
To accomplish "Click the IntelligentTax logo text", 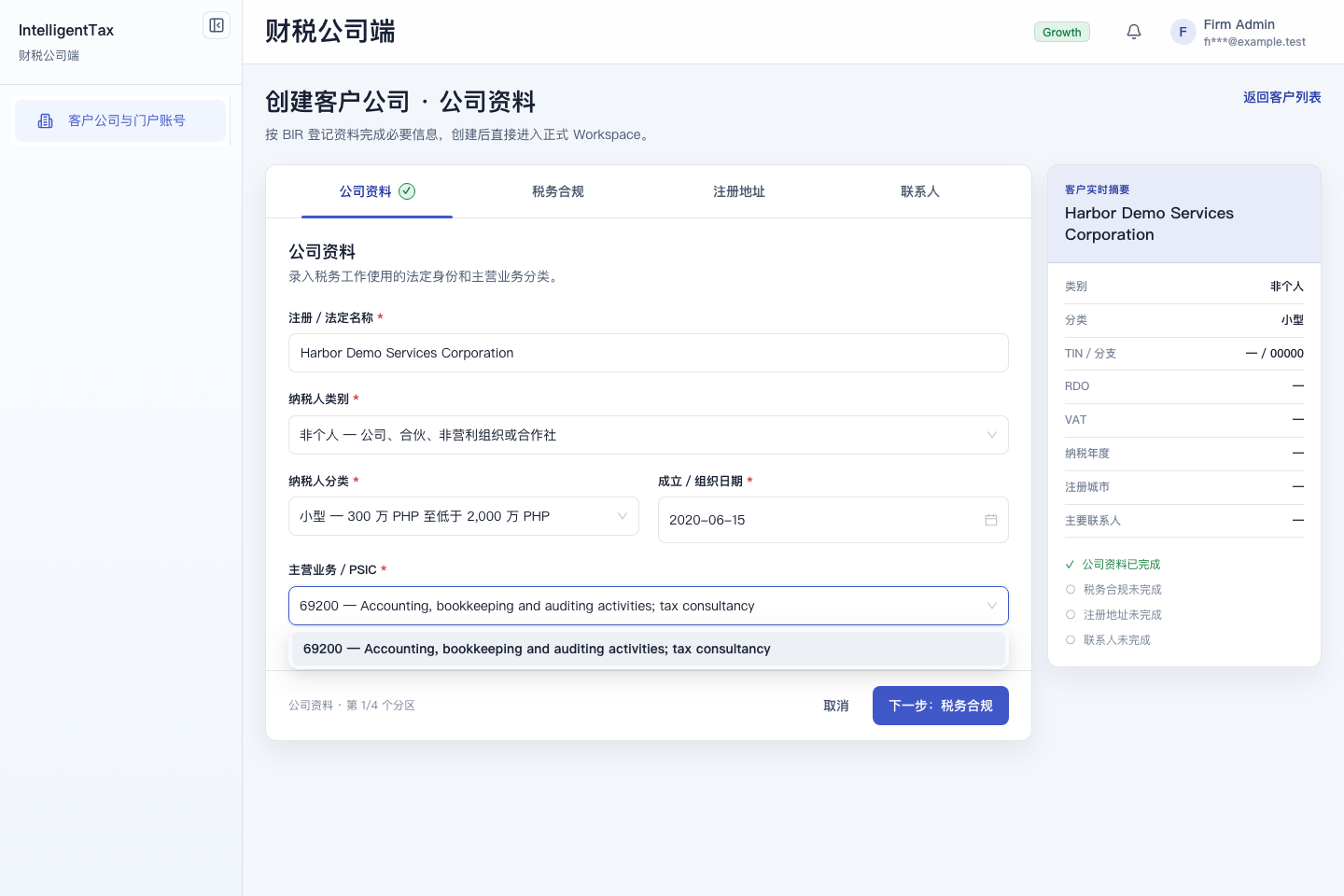I will (x=66, y=30).
